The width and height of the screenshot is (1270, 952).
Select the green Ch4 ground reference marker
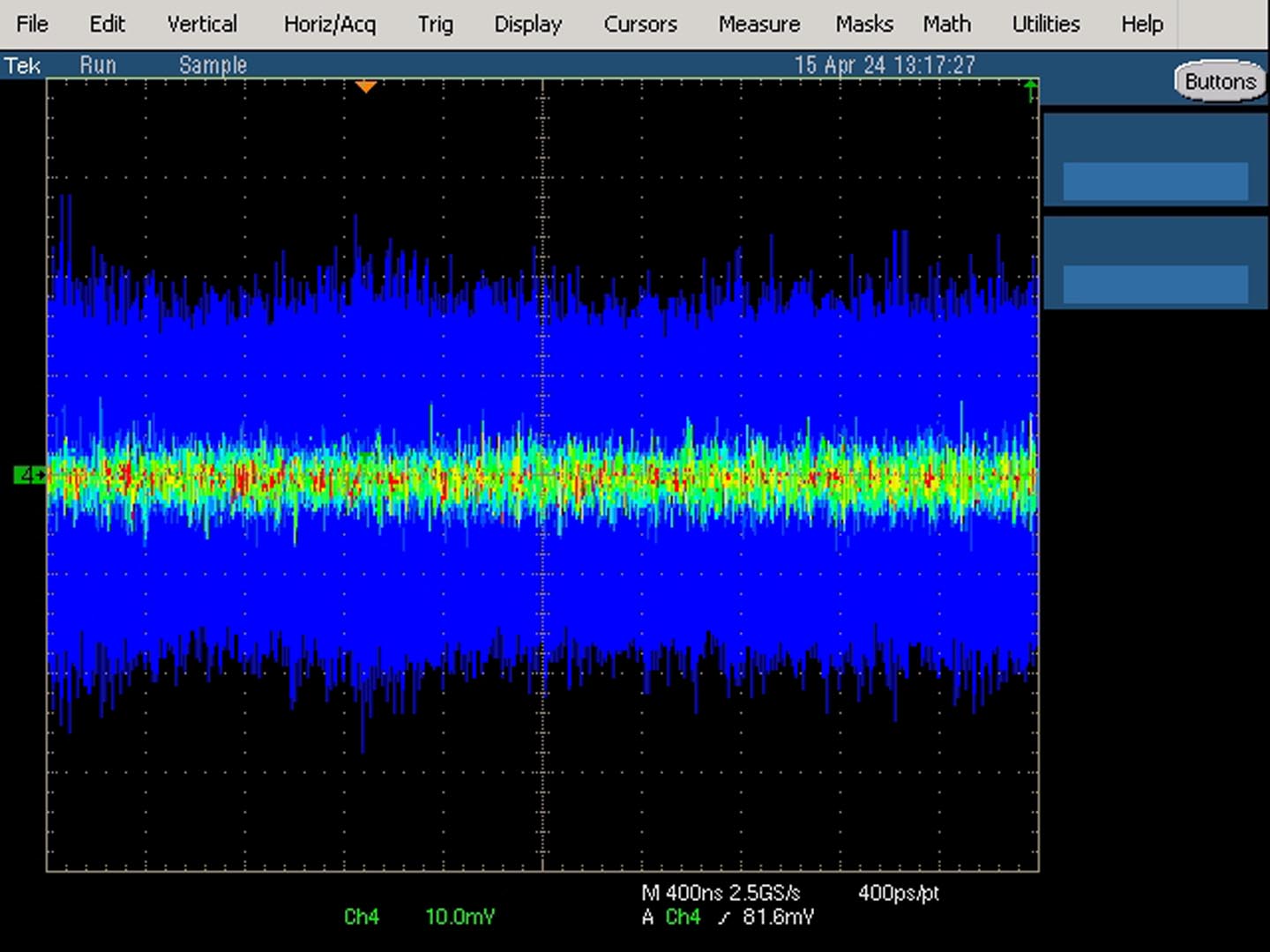(29, 475)
